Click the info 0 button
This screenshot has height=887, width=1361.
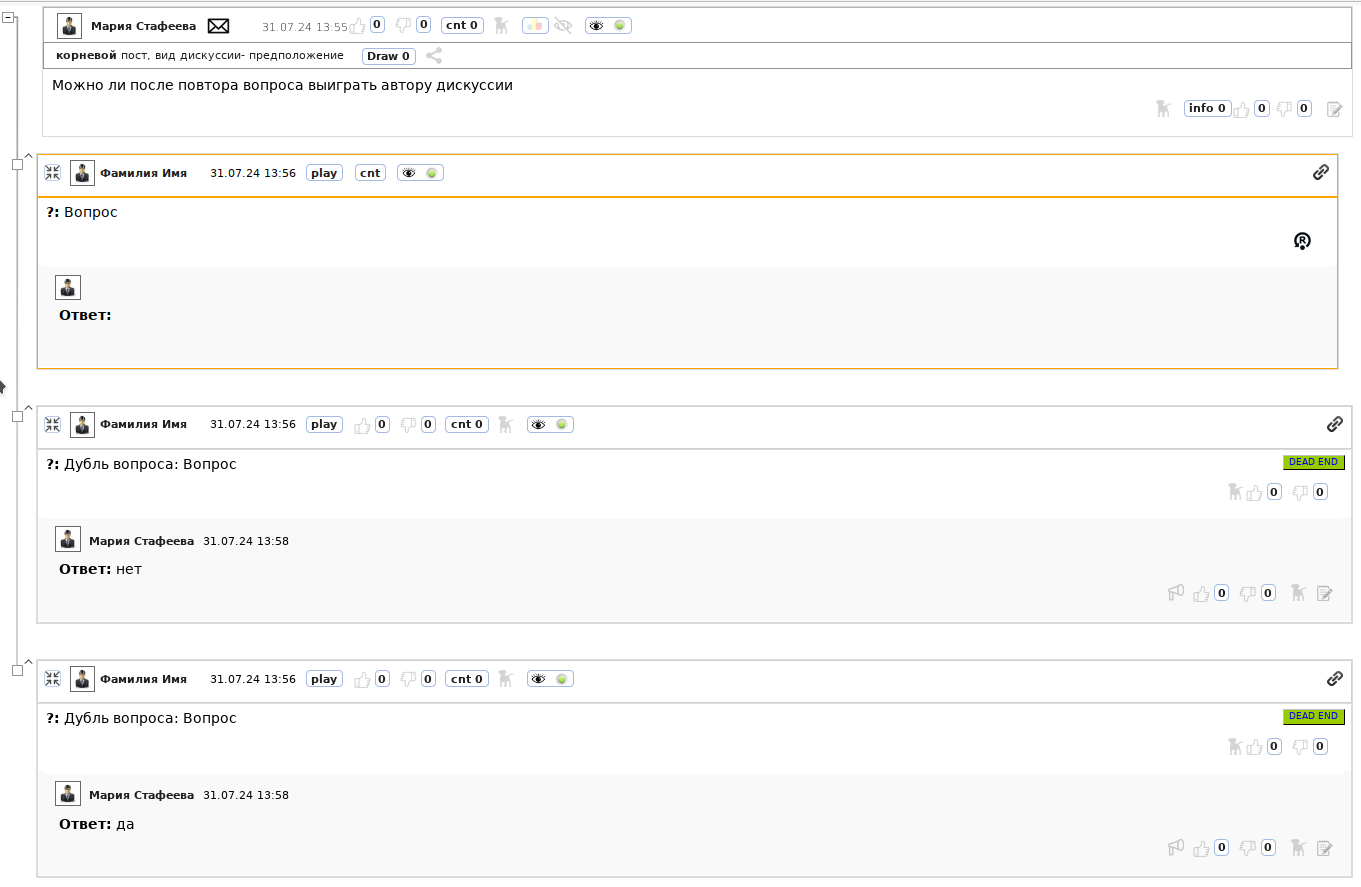[1207, 108]
